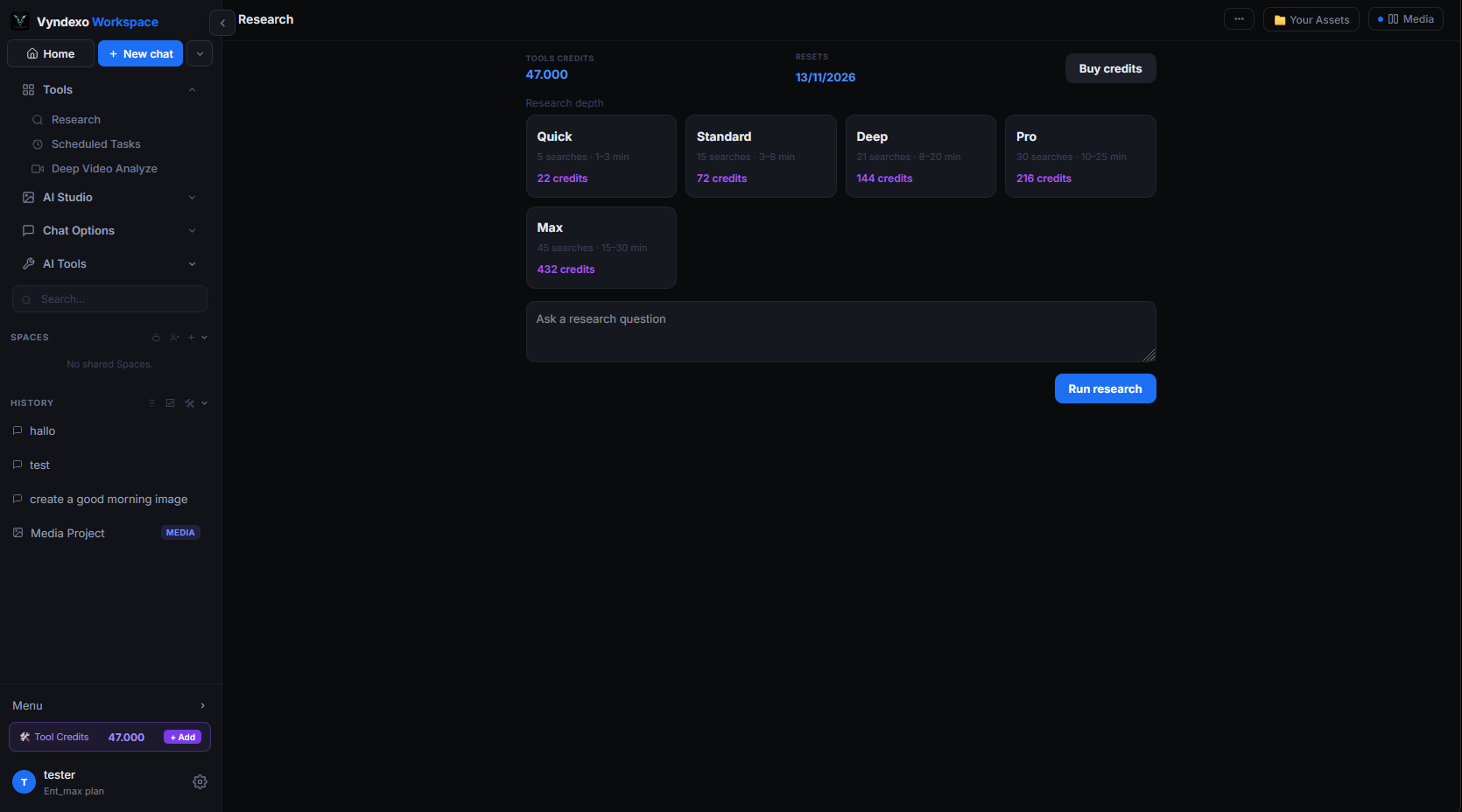Expand the AI Tools section

tap(192, 264)
